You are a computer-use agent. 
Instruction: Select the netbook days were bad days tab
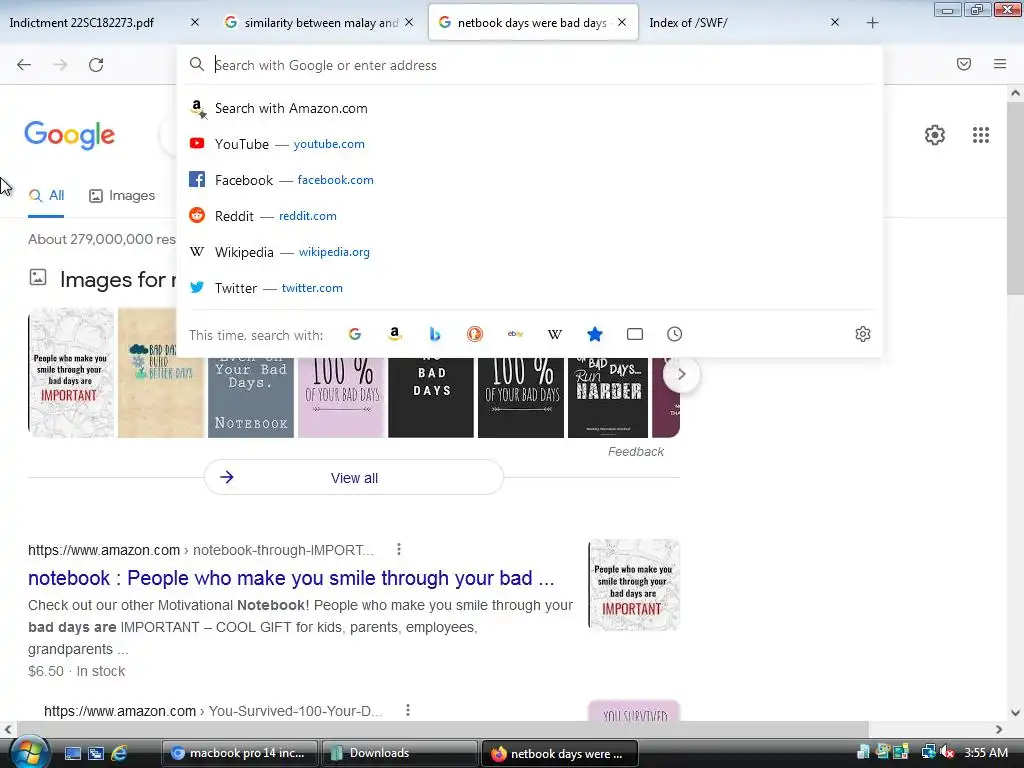533,23
